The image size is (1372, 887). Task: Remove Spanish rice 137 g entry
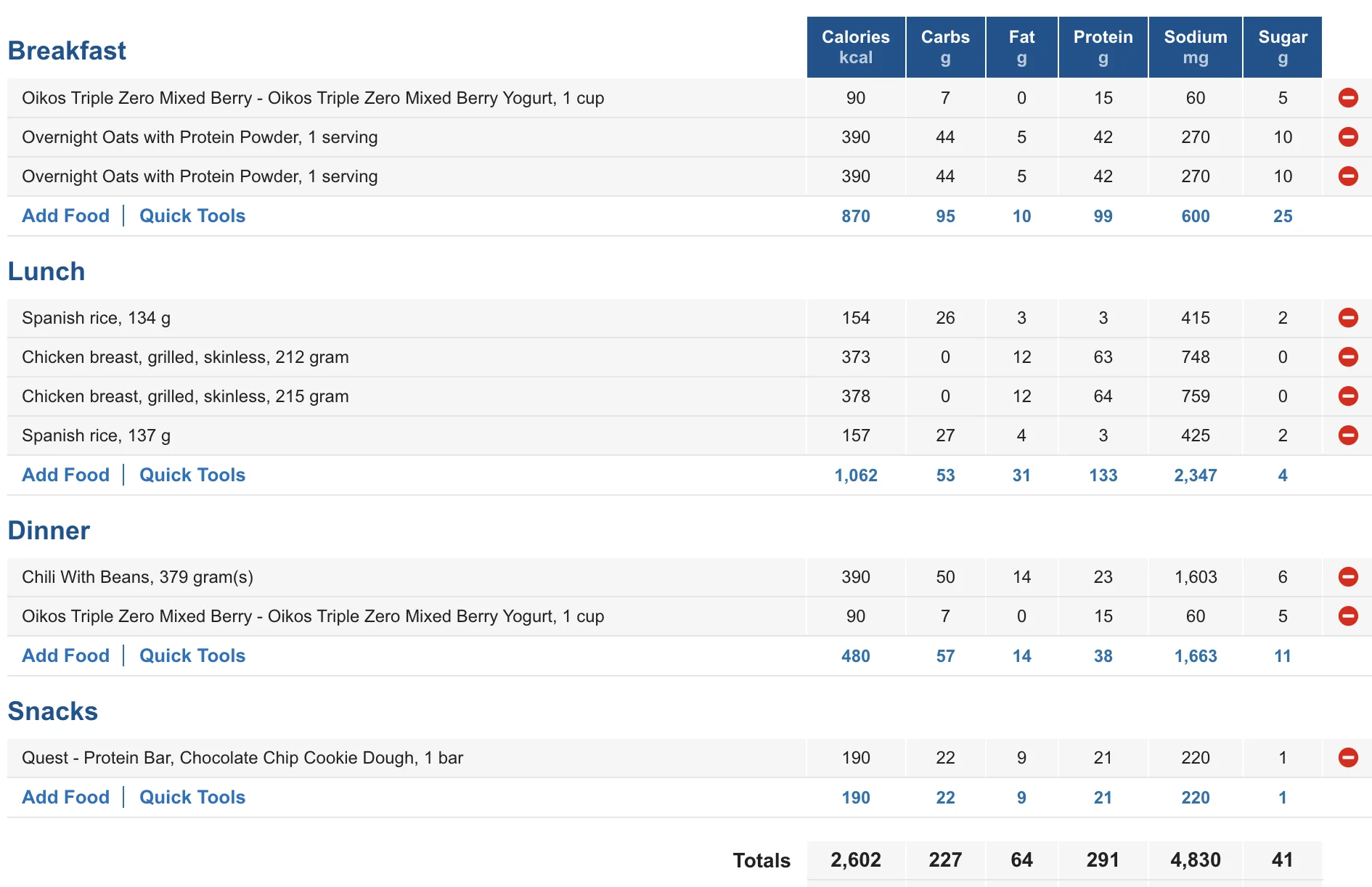(1348, 436)
